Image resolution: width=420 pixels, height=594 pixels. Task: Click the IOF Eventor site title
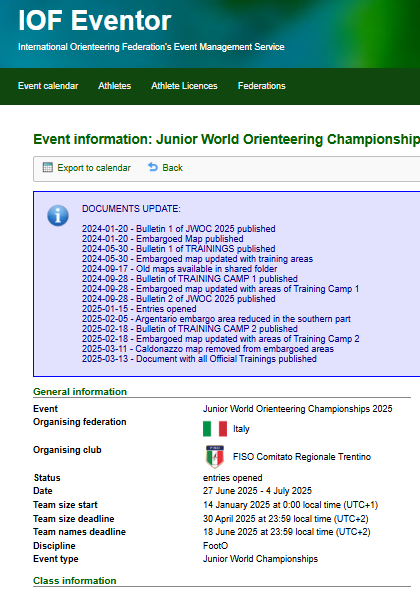pyautogui.click(x=95, y=20)
